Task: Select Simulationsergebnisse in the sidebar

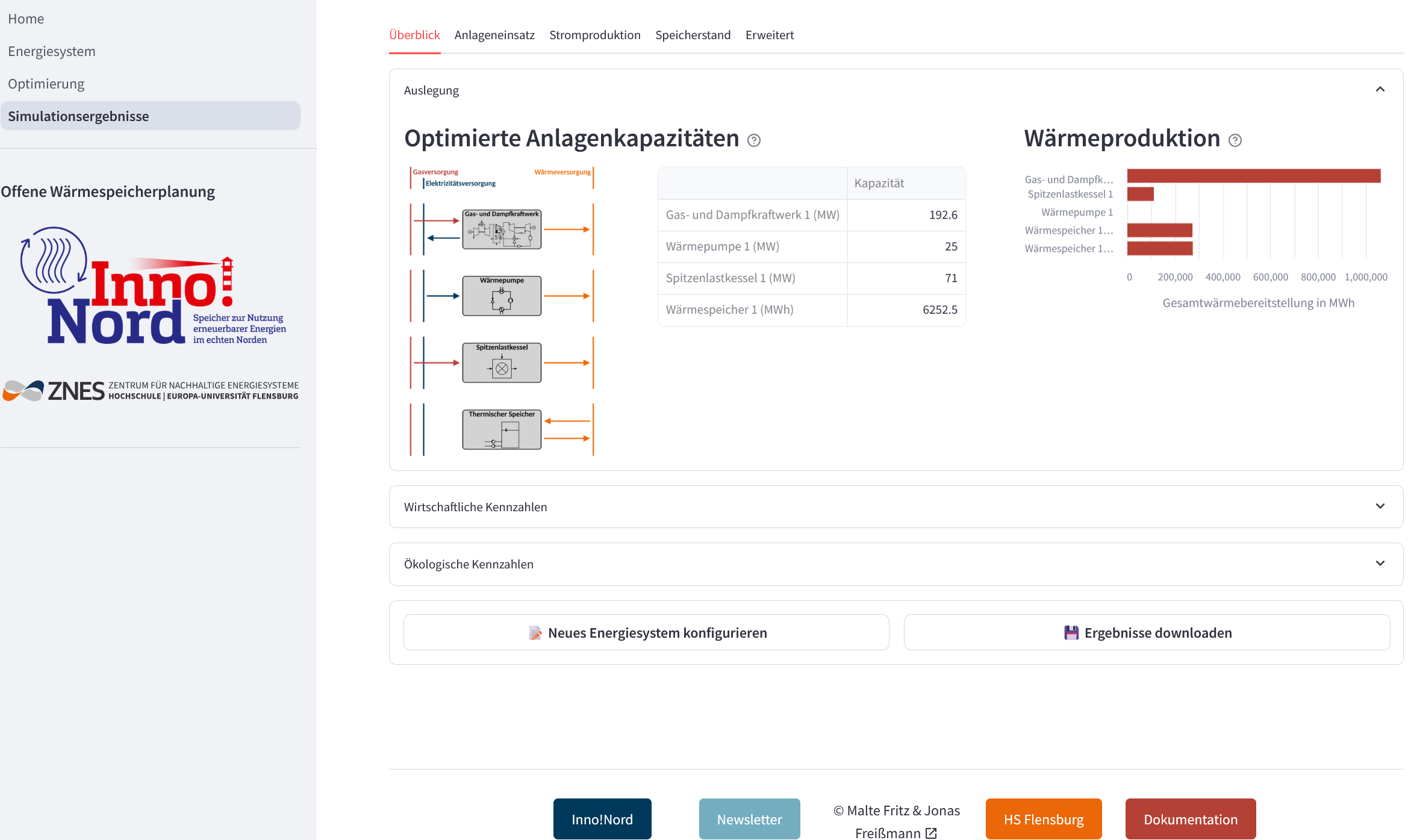Action: (x=151, y=116)
